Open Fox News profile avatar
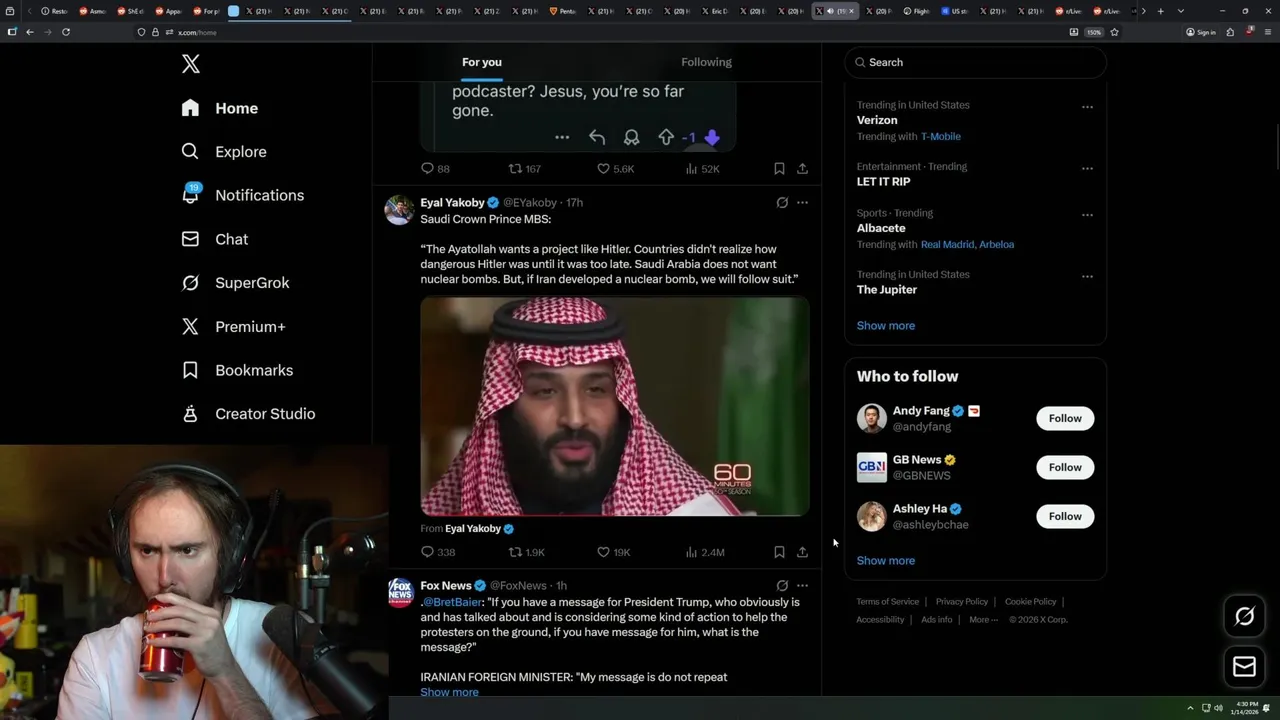 [x=400, y=593]
